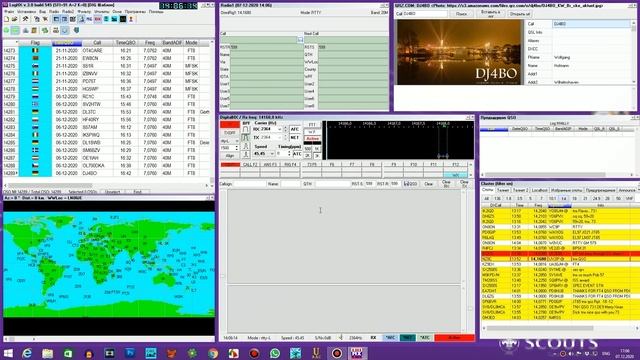Click the Windows Start button
Image resolution: width=640 pixels, height=360 pixels.
click(8, 353)
